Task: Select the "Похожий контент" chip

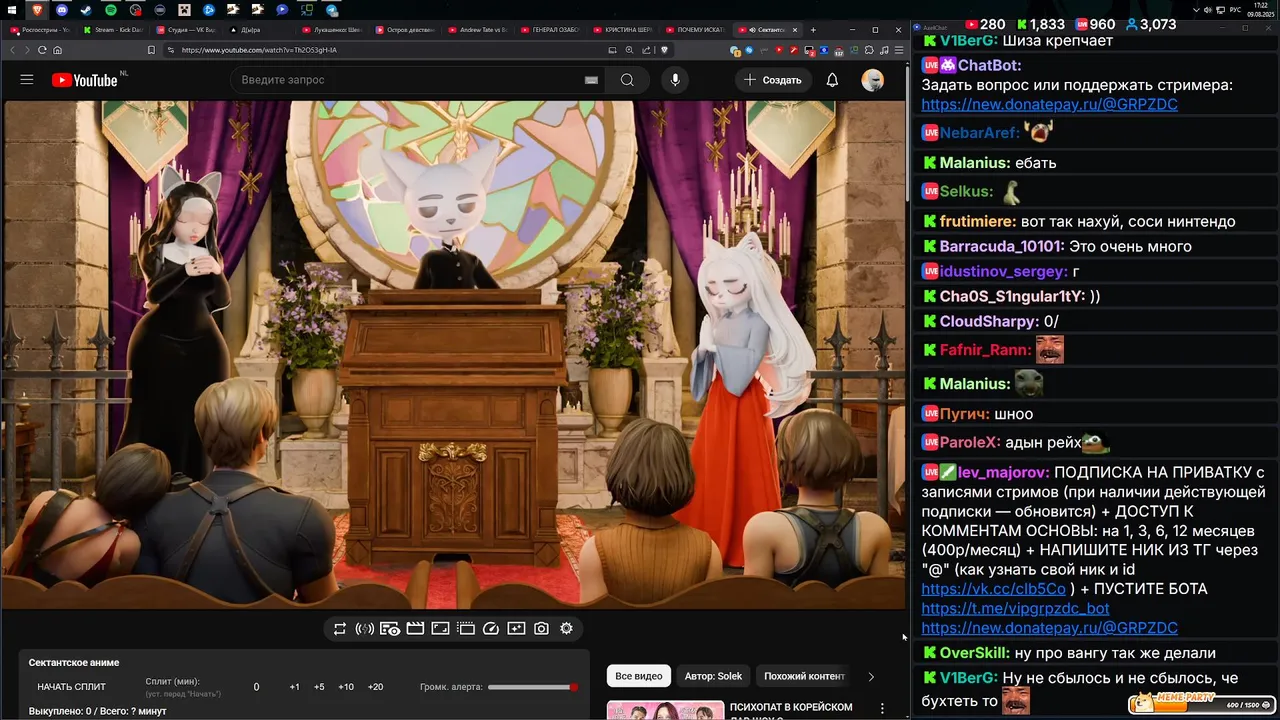Action: pyautogui.click(x=805, y=676)
